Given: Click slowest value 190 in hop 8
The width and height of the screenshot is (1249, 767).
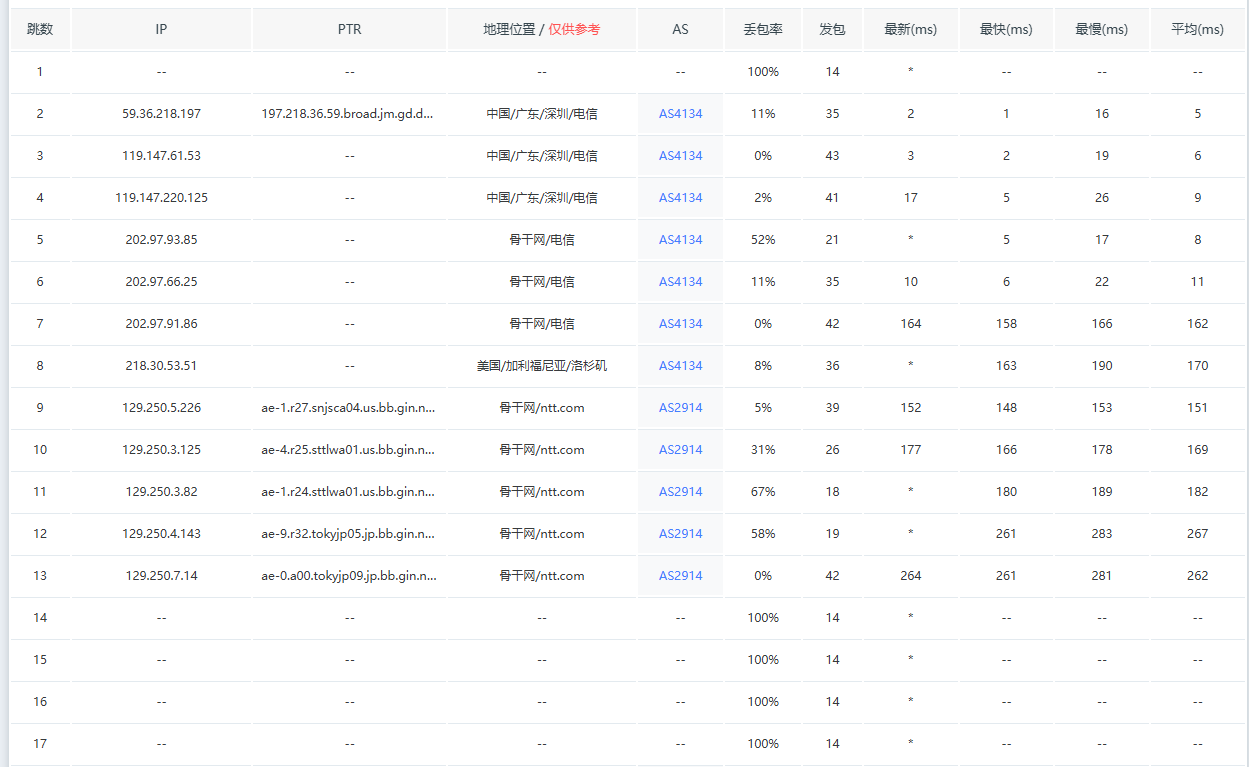Looking at the screenshot, I should [1101, 366].
